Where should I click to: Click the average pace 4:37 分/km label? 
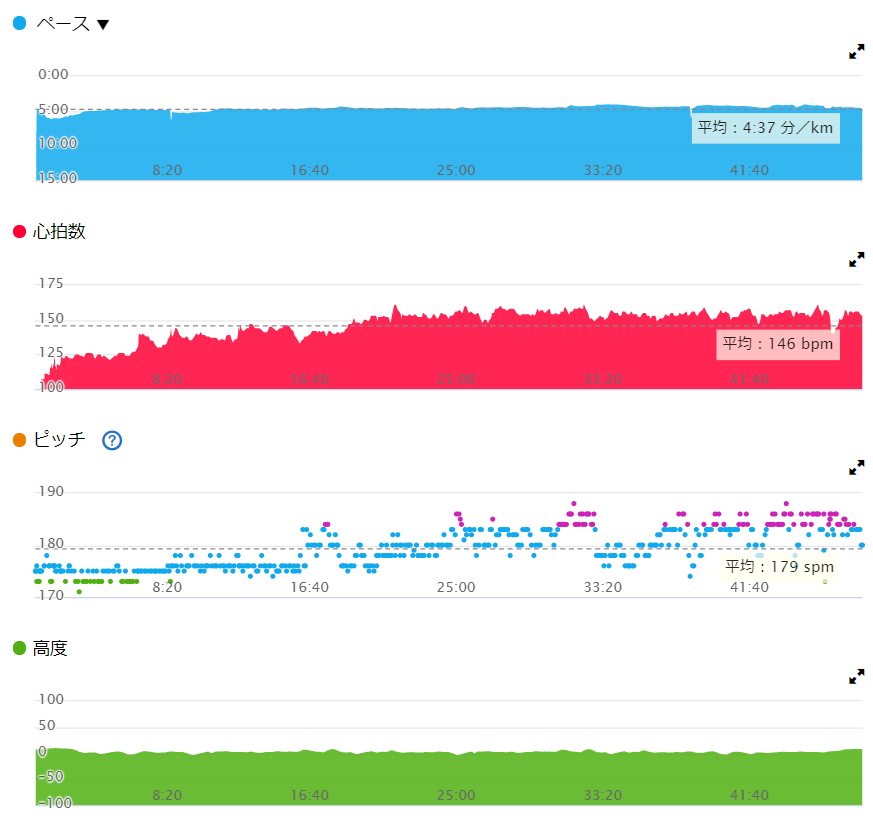(x=765, y=128)
